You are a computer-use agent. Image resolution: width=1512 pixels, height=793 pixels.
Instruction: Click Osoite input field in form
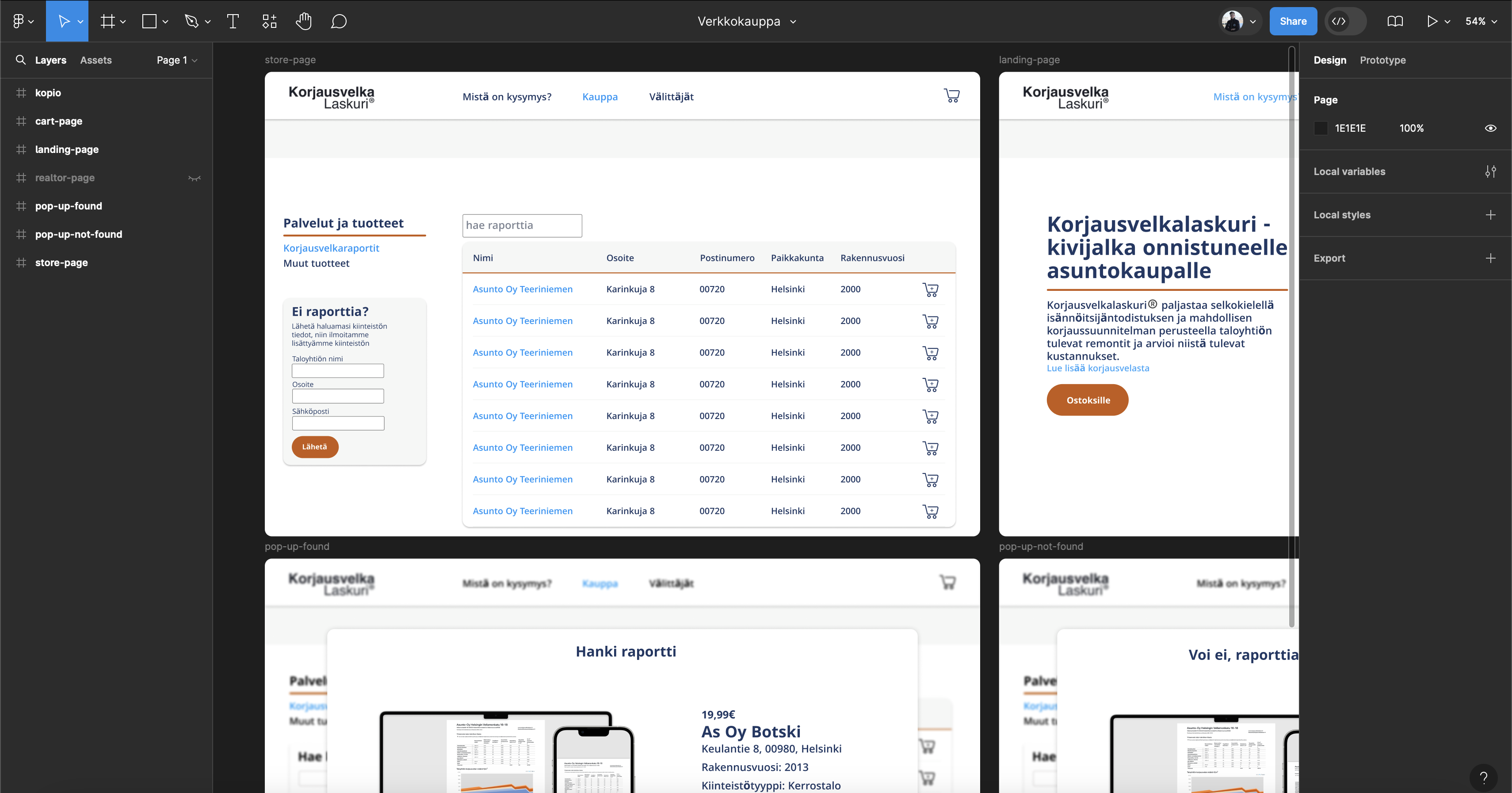[x=337, y=396]
